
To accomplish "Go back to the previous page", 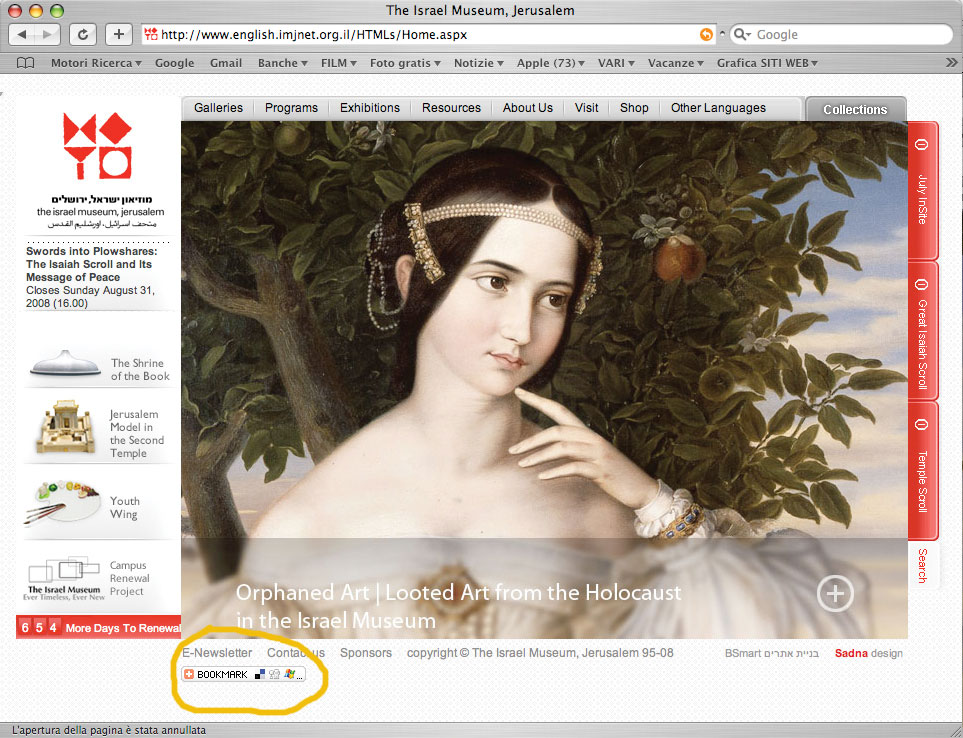I will pyautogui.click(x=22, y=34).
